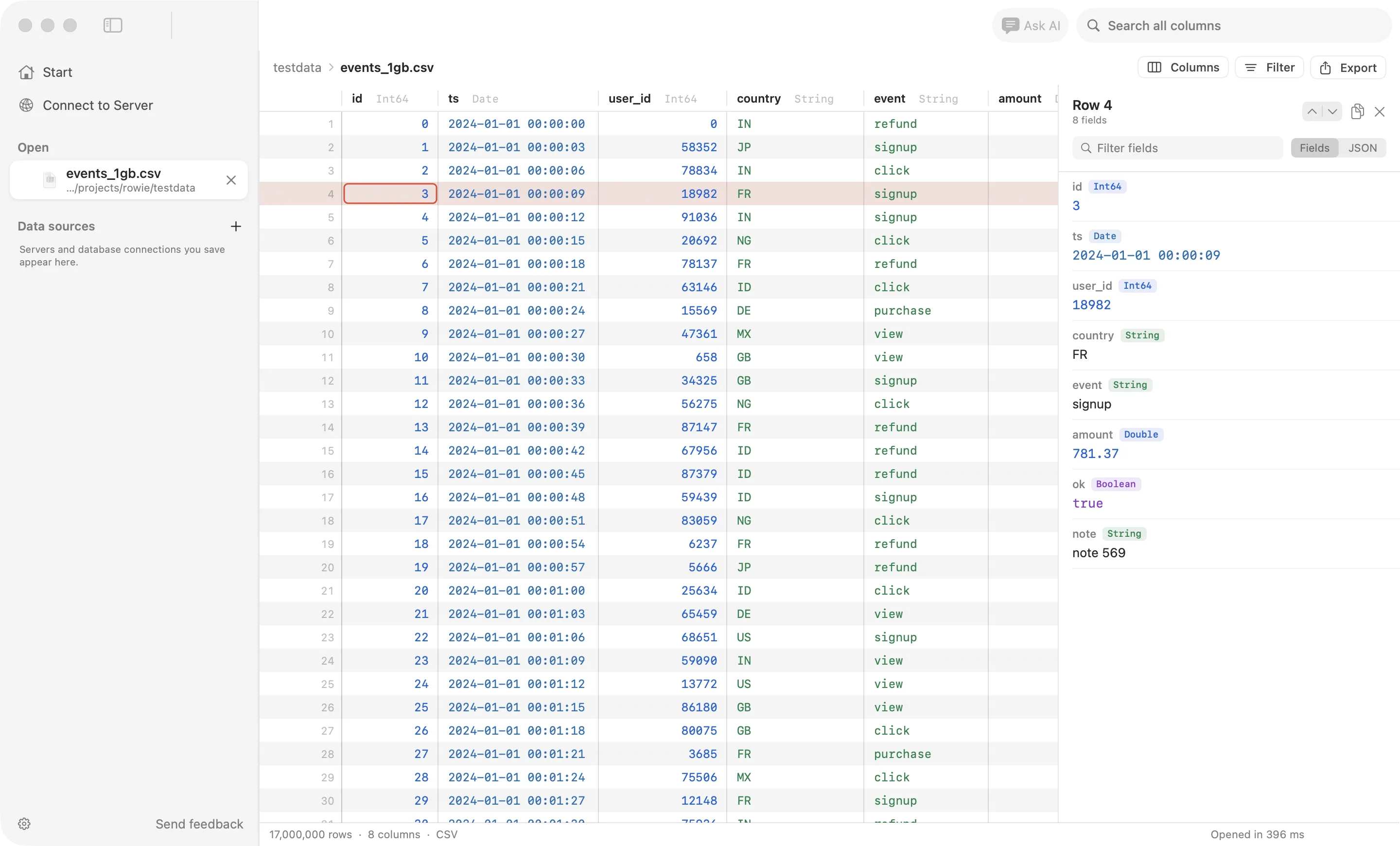The width and height of the screenshot is (1400, 846).
Task: Select the MX country cell in row 10
Action: 795,334
